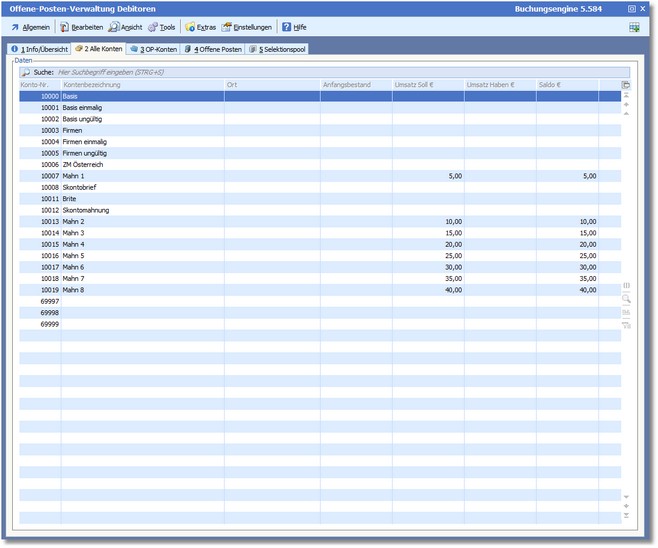Switch to the 3 OP-Konten tab

[x=153, y=48]
